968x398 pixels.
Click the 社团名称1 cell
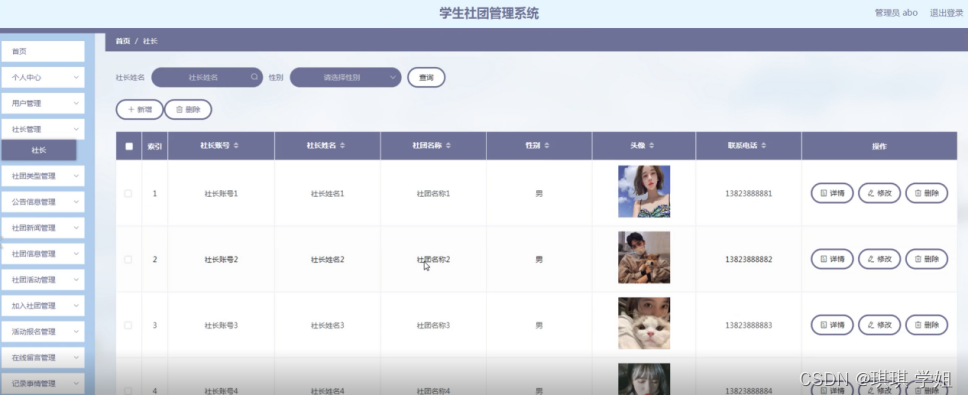tap(433, 193)
